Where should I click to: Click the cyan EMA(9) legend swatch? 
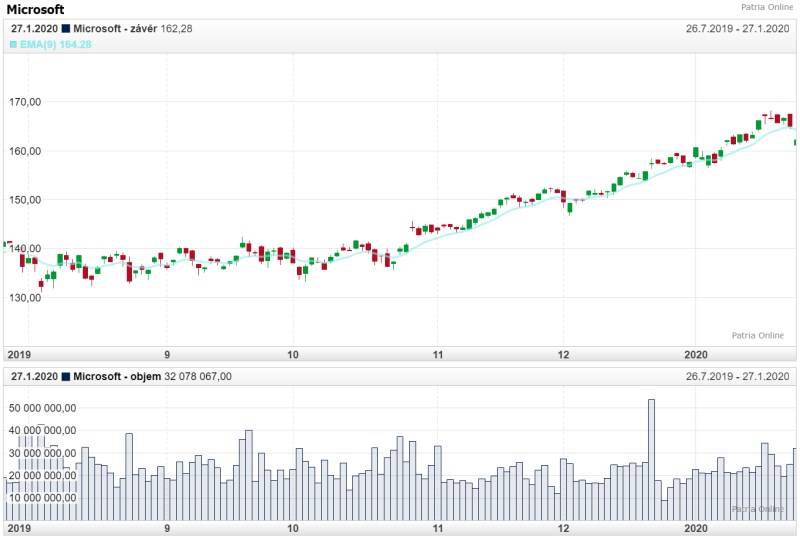click(x=14, y=45)
